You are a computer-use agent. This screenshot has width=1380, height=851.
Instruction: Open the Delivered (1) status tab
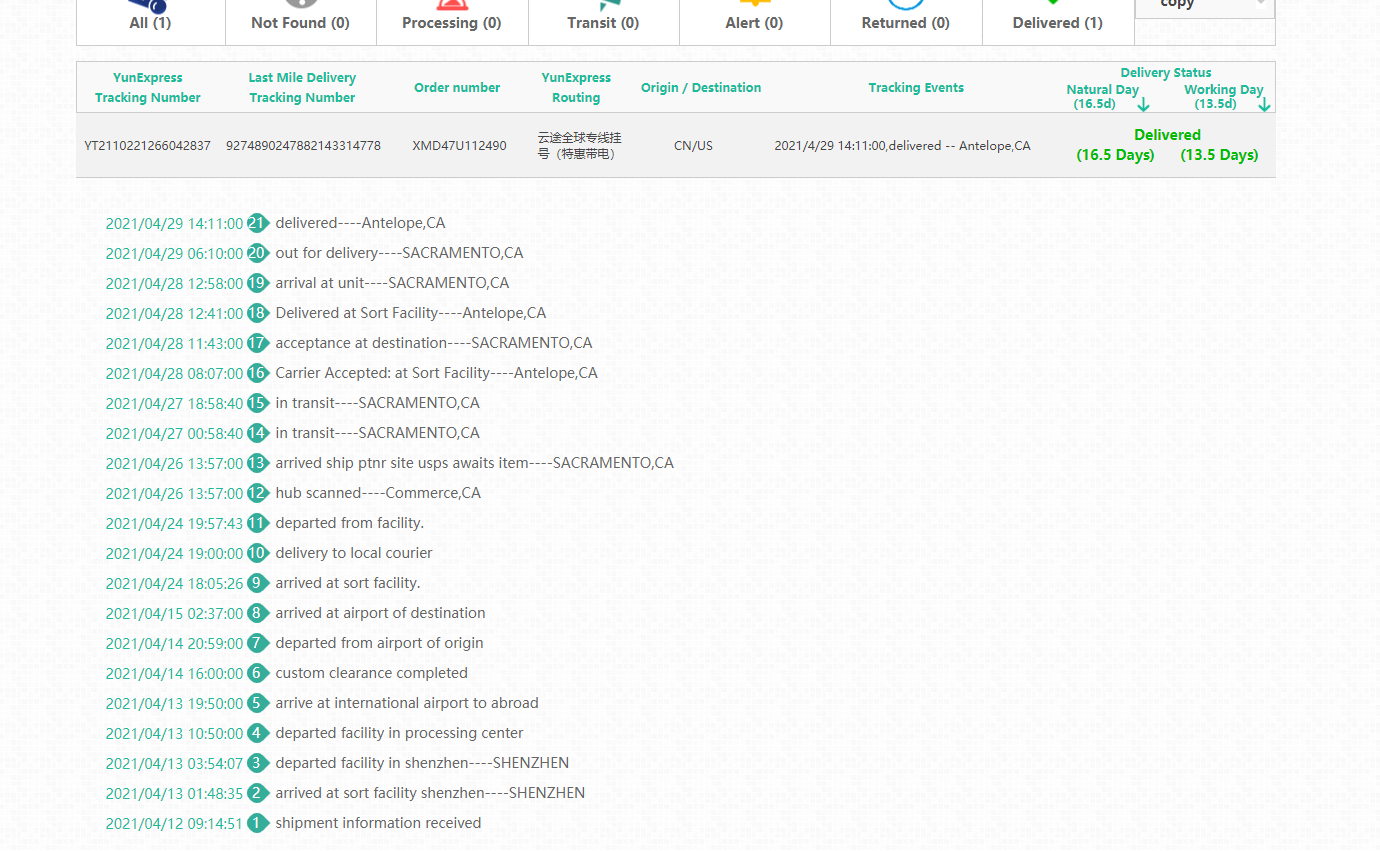tap(1057, 22)
